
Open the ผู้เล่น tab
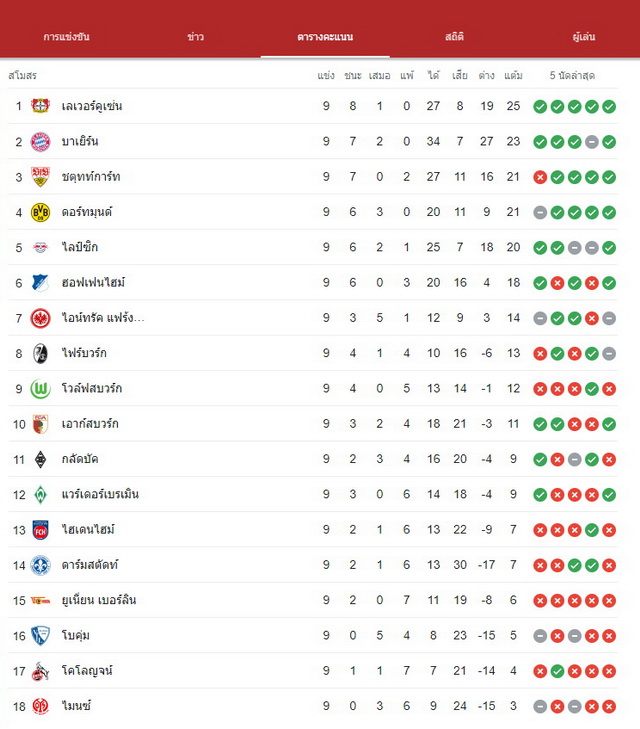tap(583, 37)
